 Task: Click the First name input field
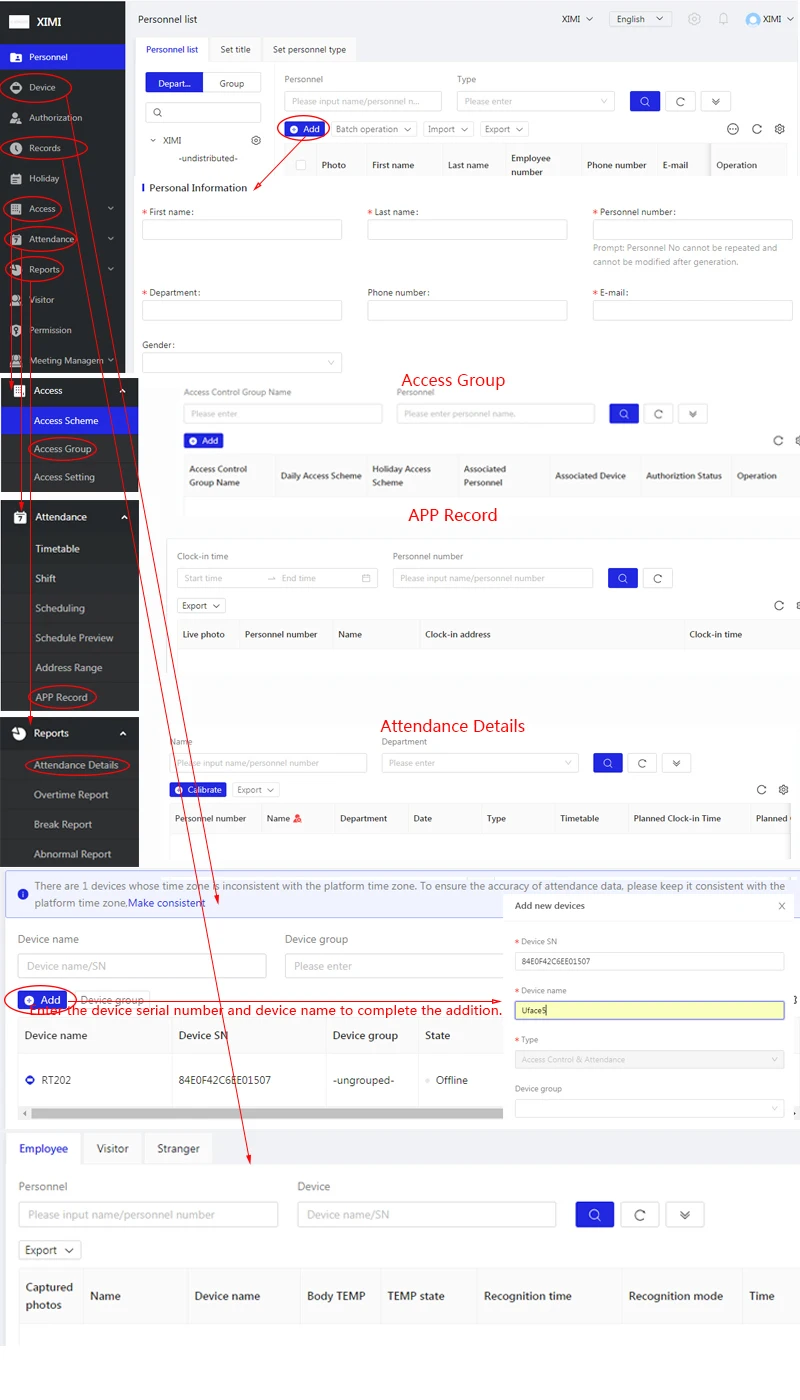pos(242,230)
